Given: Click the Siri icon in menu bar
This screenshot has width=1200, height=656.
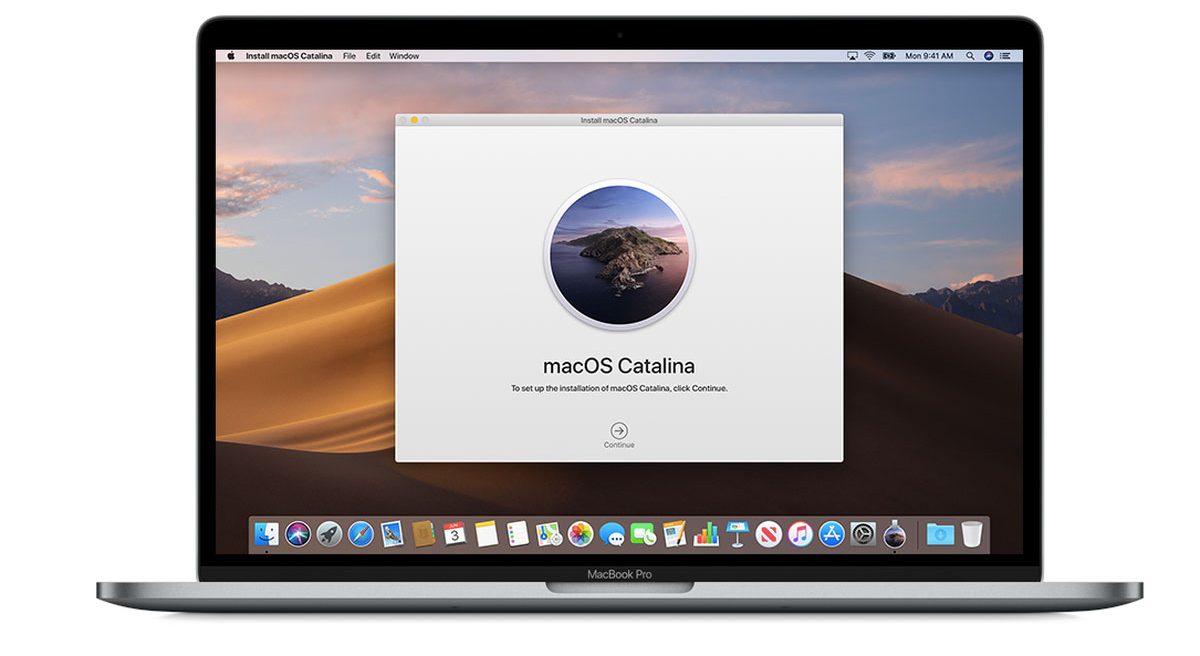Looking at the screenshot, I should coord(989,56).
